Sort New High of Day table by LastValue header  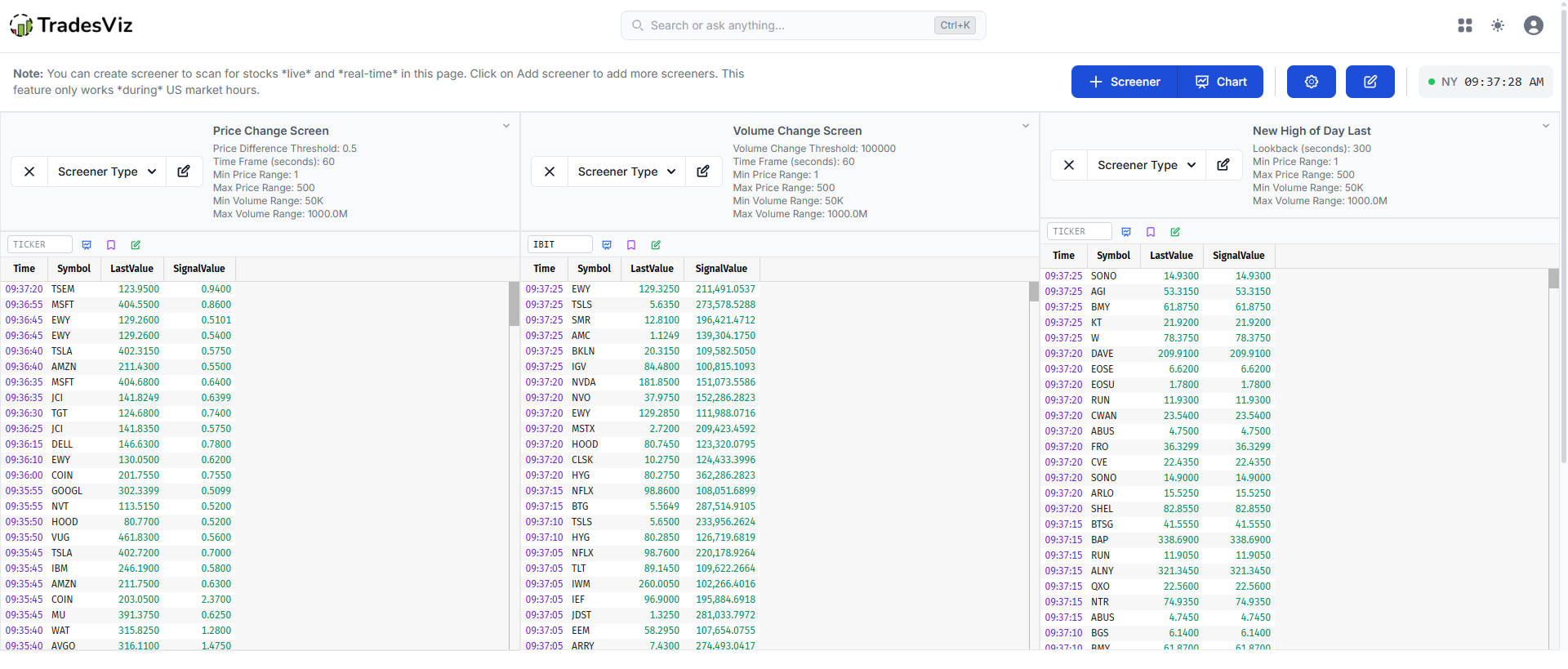click(x=1171, y=256)
